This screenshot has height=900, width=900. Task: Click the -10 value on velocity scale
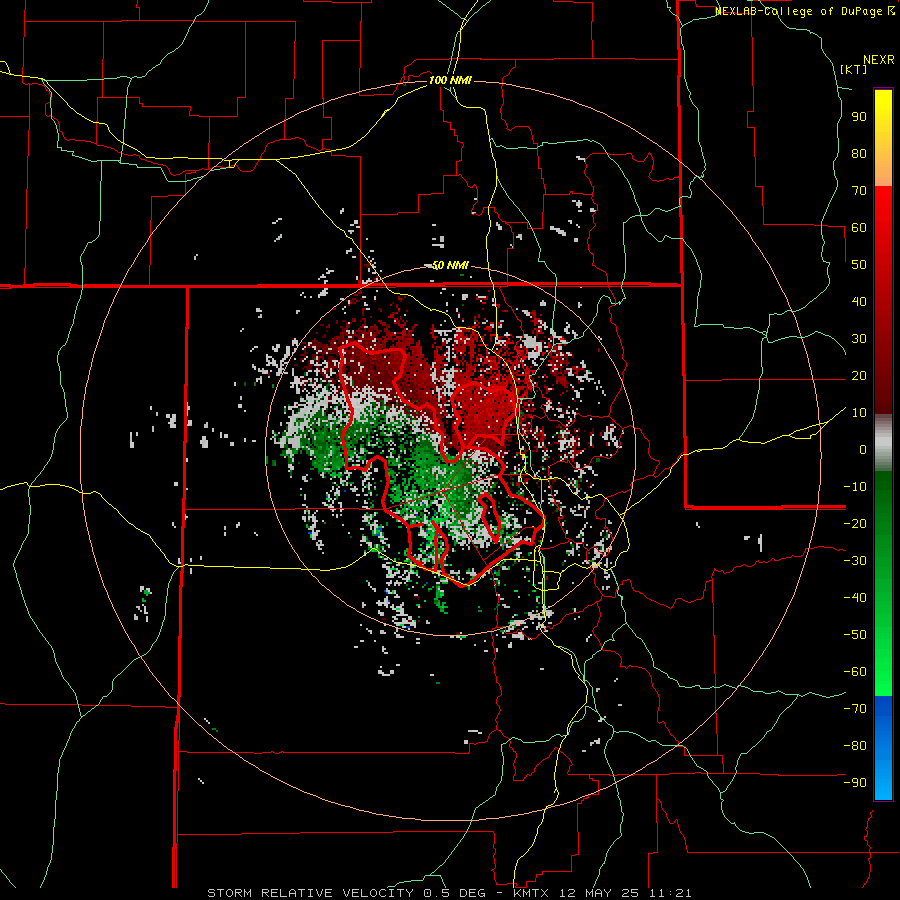pyautogui.click(x=855, y=487)
